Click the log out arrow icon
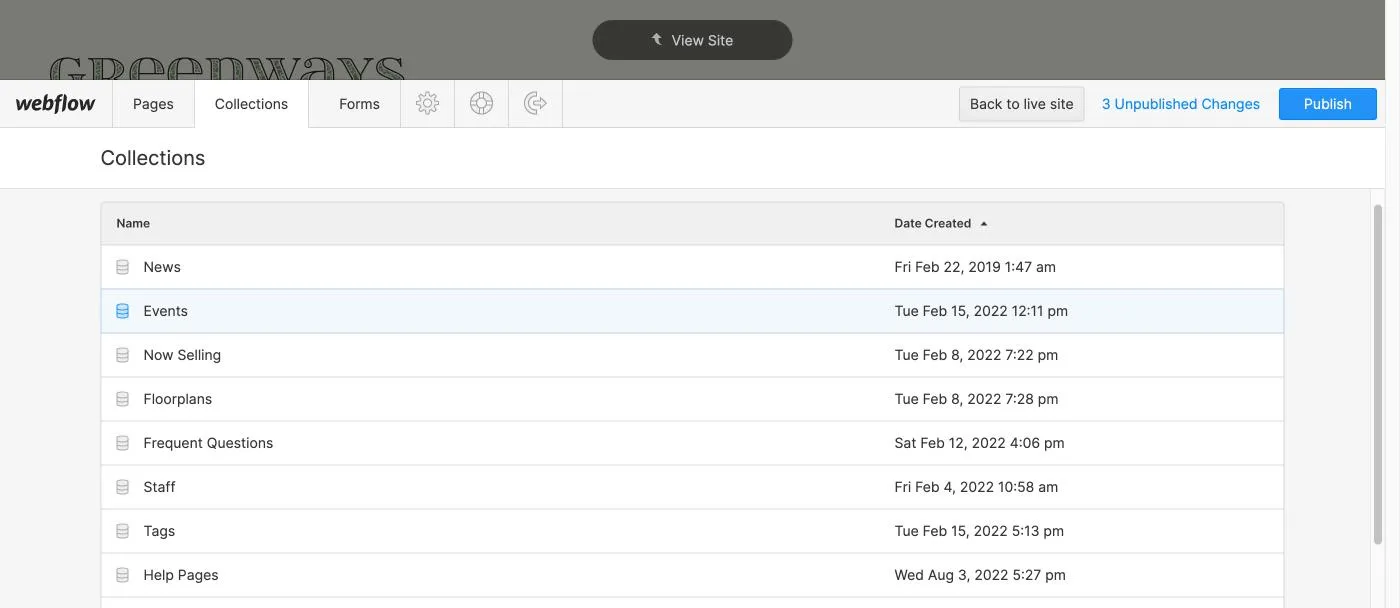Image resolution: width=1400 pixels, height=608 pixels. pos(535,103)
